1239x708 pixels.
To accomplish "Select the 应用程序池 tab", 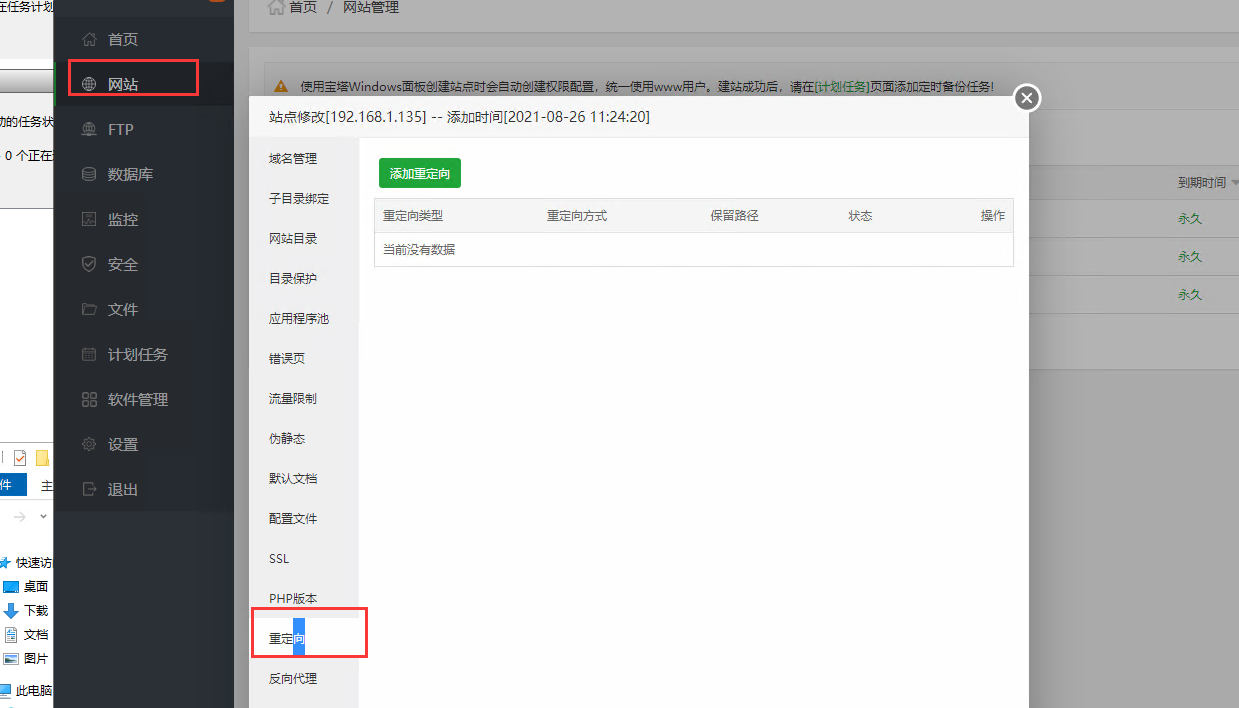I will (298, 319).
